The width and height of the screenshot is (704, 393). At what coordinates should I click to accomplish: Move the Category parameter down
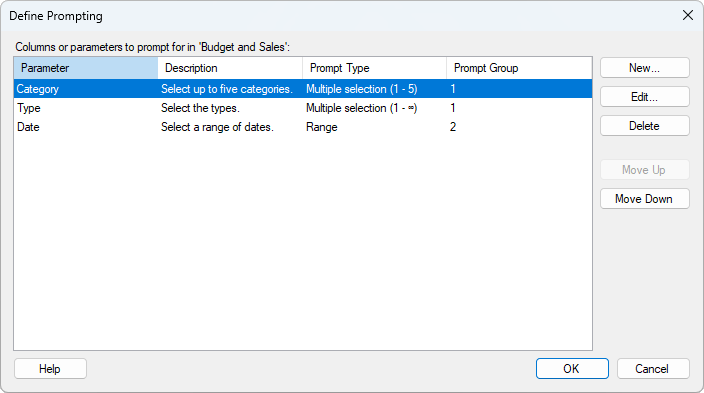click(x=644, y=199)
